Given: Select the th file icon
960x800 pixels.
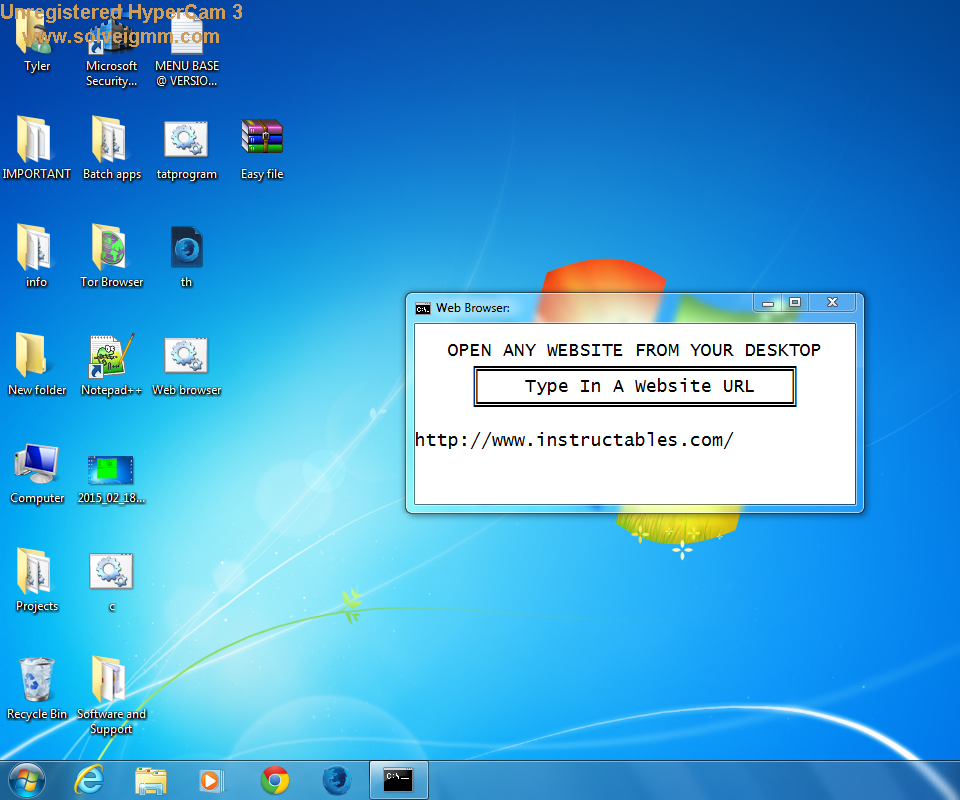Looking at the screenshot, I should 187,256.
